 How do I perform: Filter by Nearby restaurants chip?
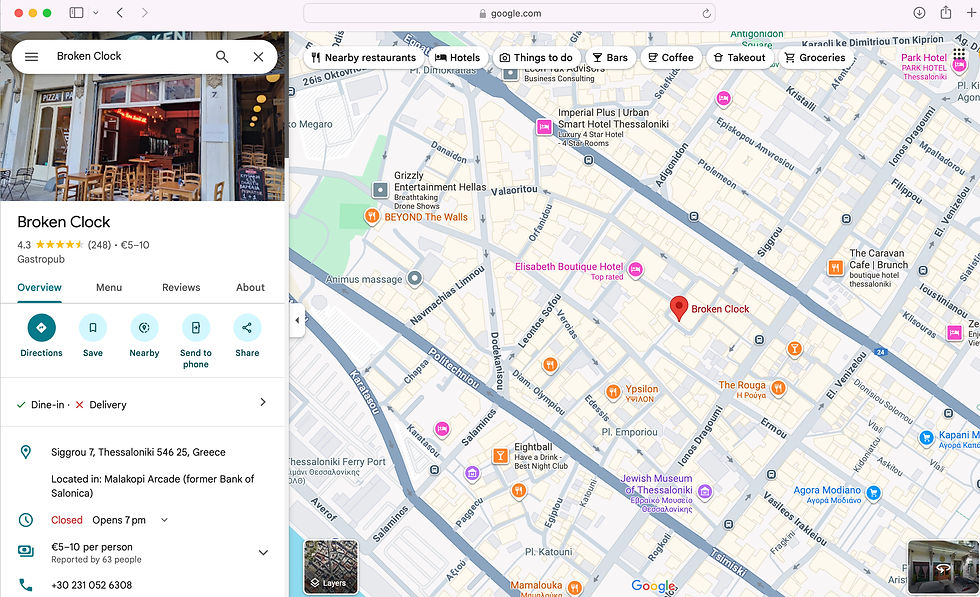tap(364, 58)
